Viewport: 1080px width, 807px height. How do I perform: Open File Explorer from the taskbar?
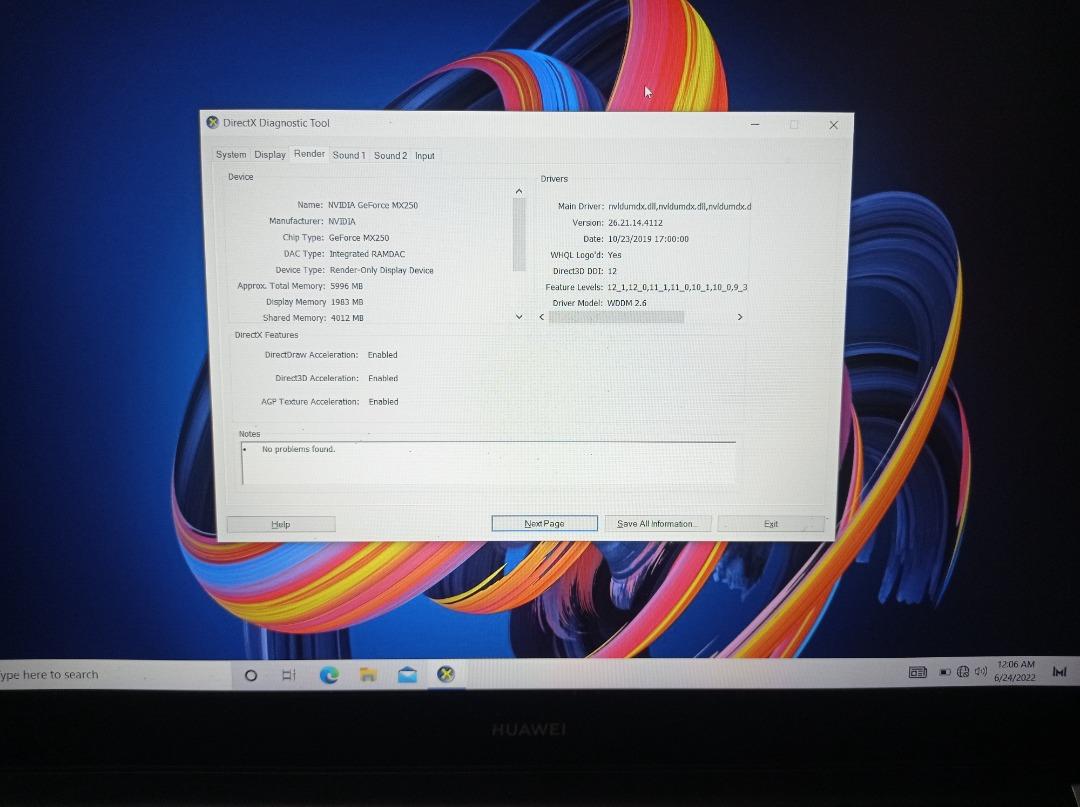[368, 675]
